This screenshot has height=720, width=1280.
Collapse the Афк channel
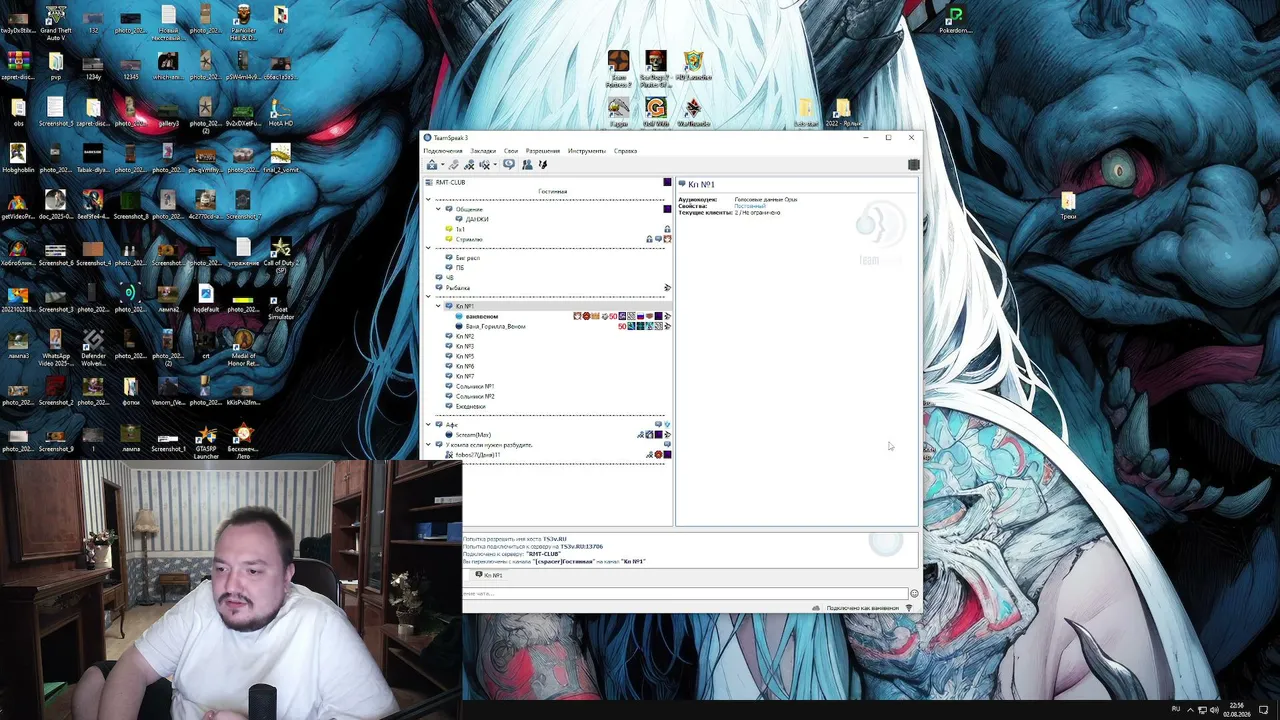428,424
